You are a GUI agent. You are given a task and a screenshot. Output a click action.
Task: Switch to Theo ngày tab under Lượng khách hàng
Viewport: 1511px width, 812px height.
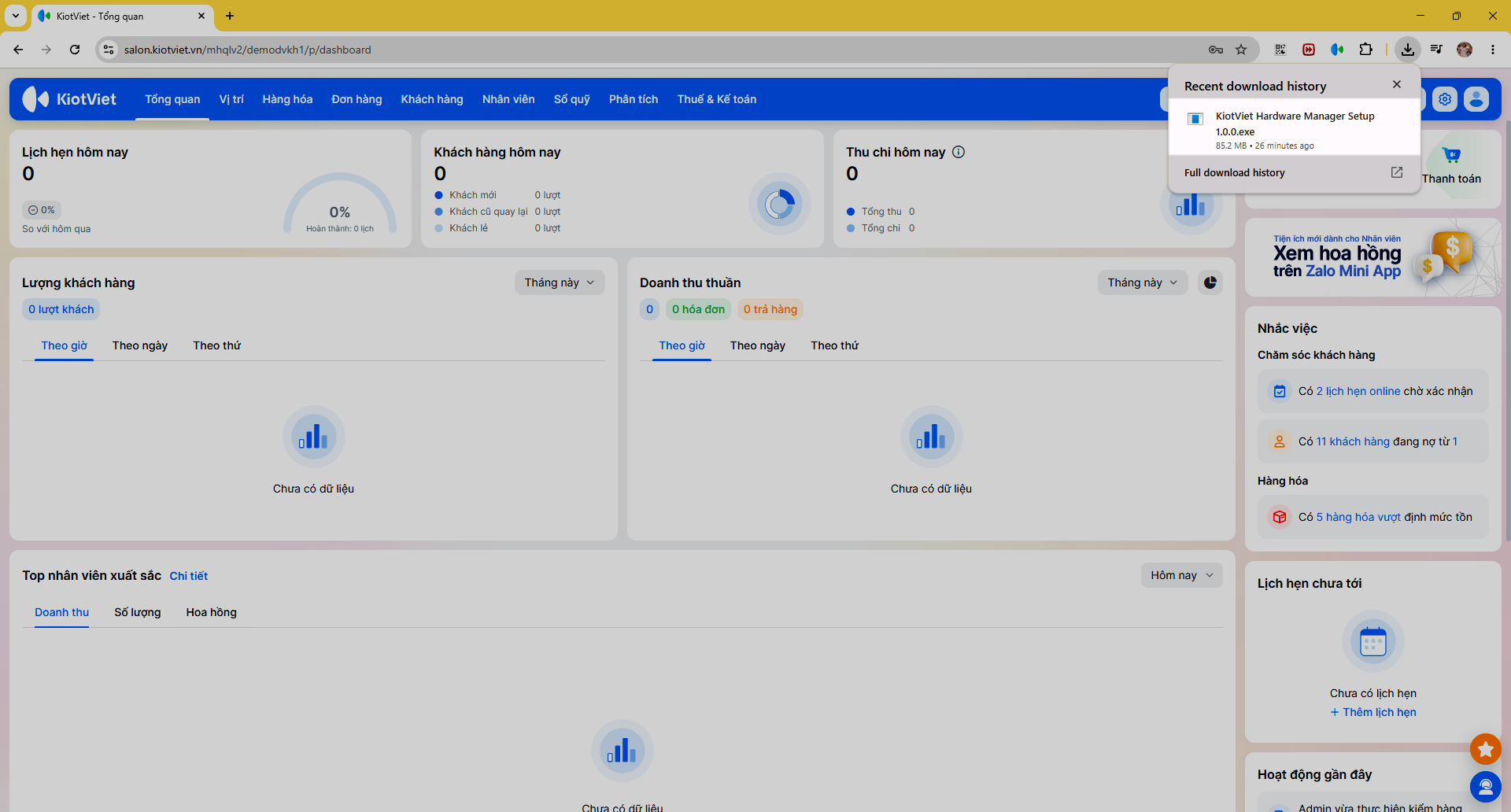click(140, 345)
